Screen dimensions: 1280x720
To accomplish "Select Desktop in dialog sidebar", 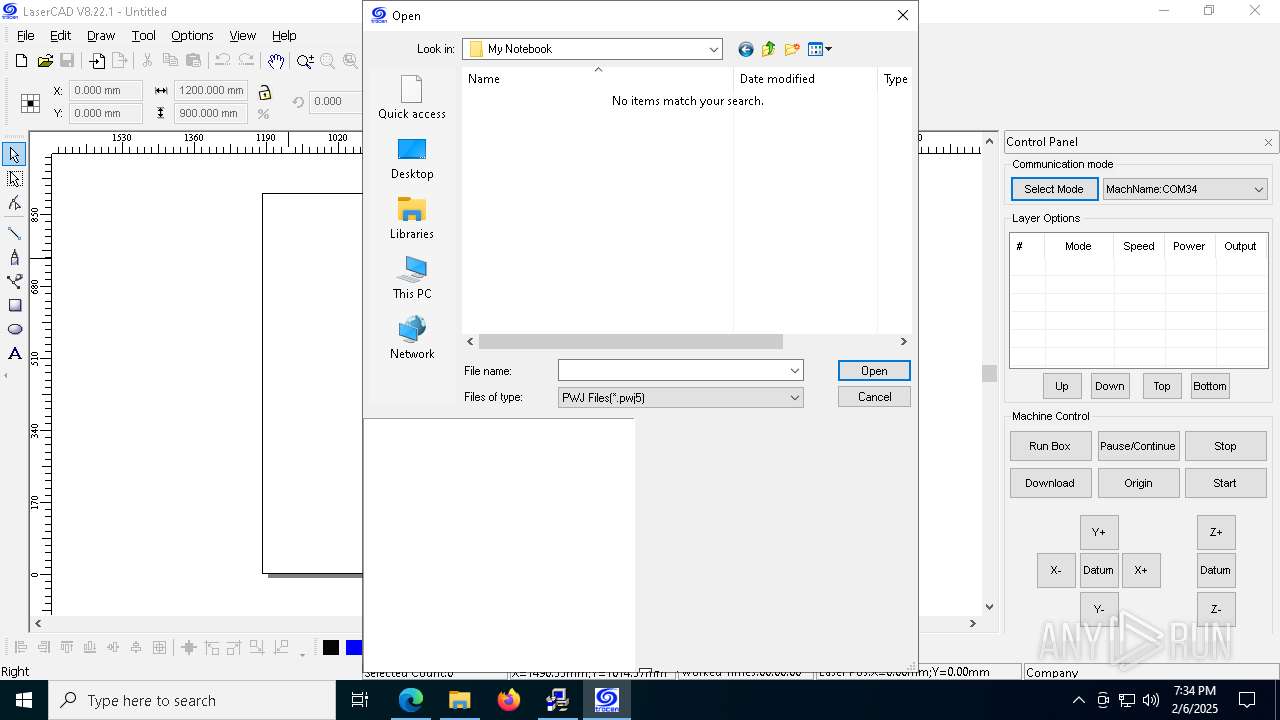I will click(412, 159).
